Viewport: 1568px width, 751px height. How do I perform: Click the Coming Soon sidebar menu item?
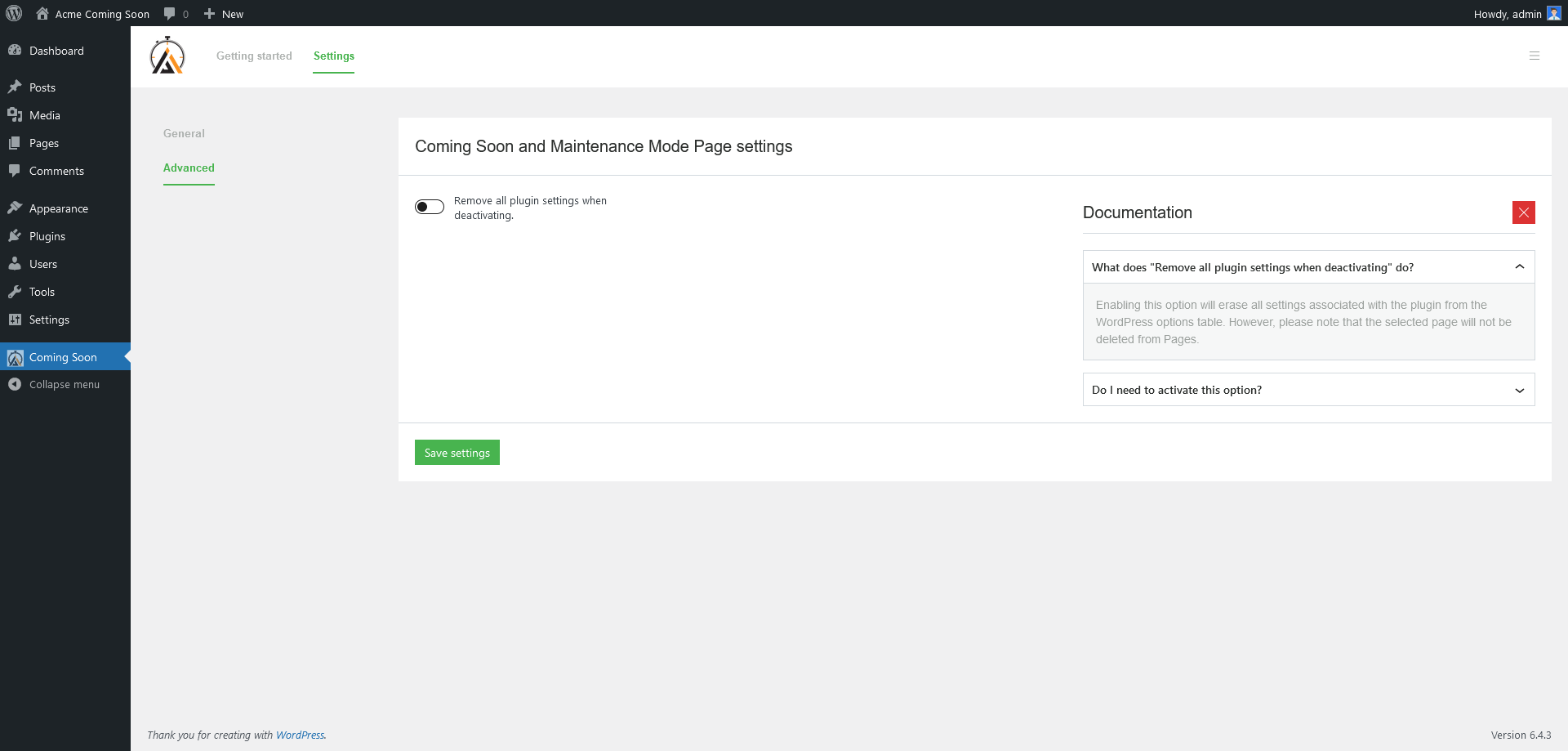[65, 357]
